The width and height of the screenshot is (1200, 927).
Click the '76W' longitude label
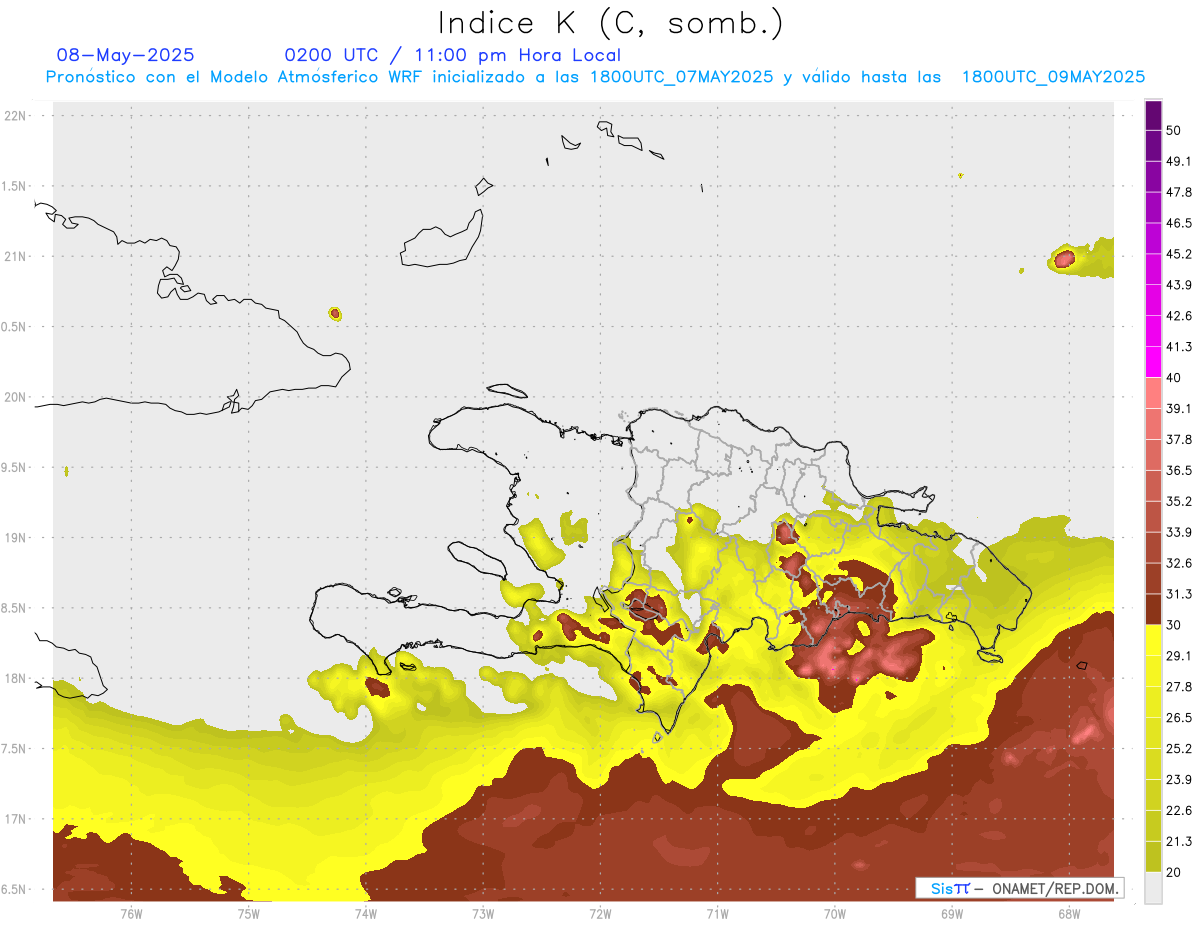point(131,913)
